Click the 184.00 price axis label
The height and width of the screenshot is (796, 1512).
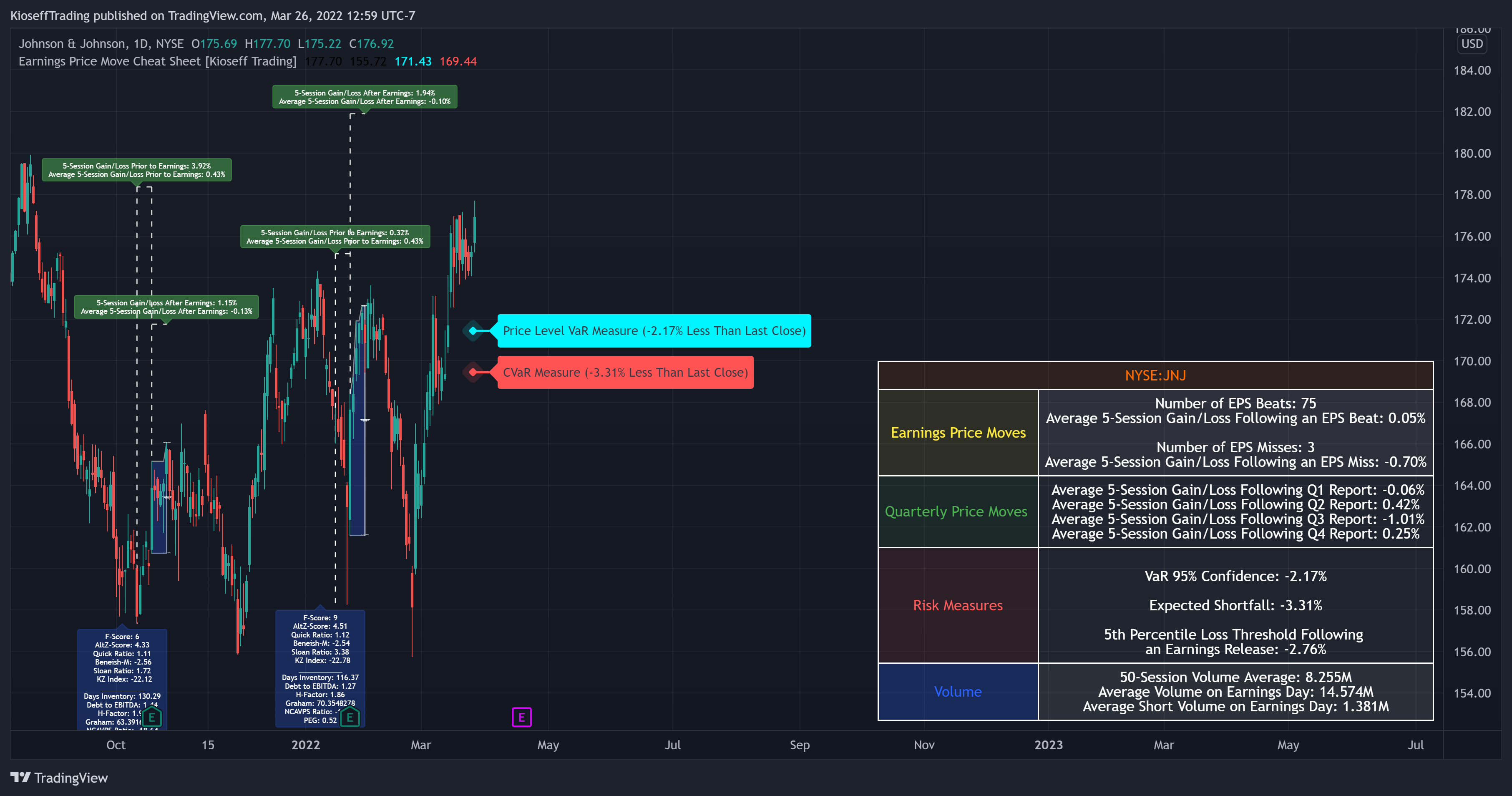(x=1472, y=71)
